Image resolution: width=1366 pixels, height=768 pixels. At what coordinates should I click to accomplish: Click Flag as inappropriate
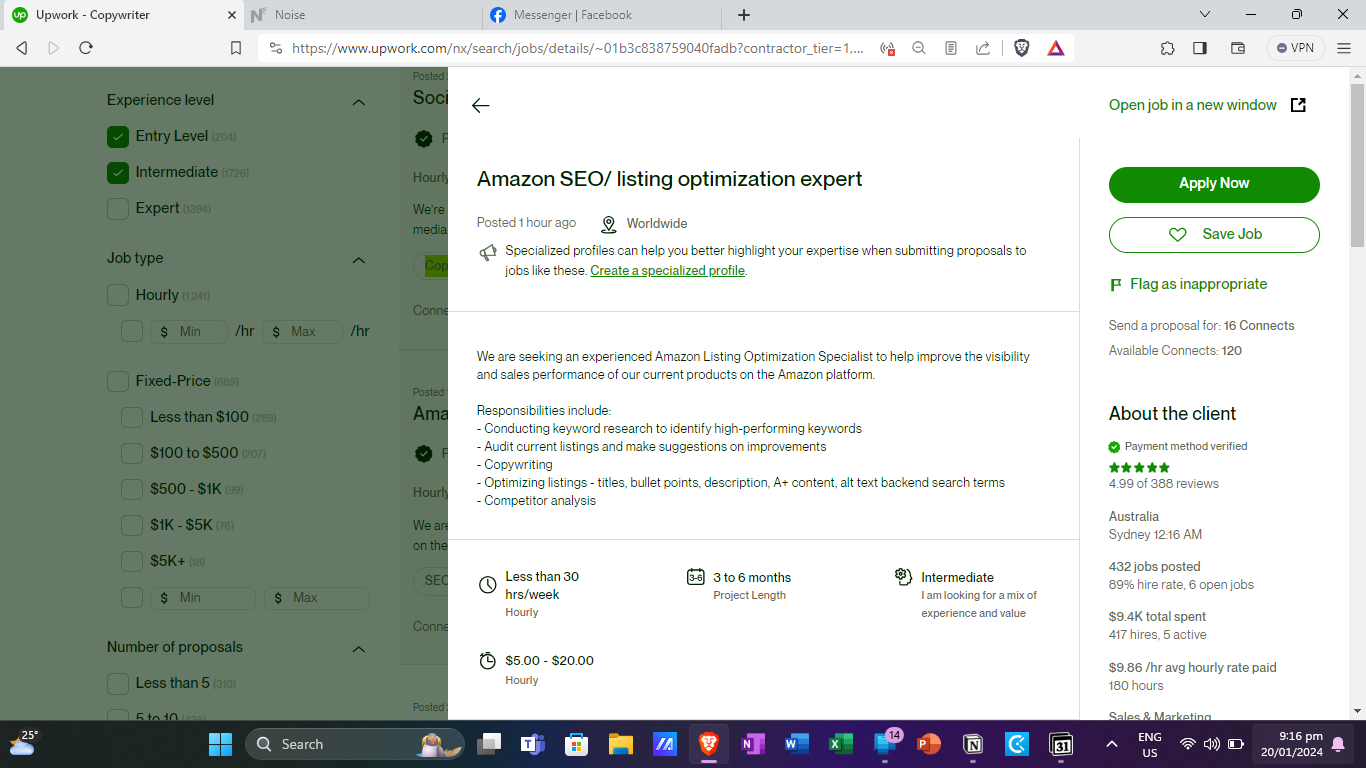pyautogui.click(x=1188, y=285)
